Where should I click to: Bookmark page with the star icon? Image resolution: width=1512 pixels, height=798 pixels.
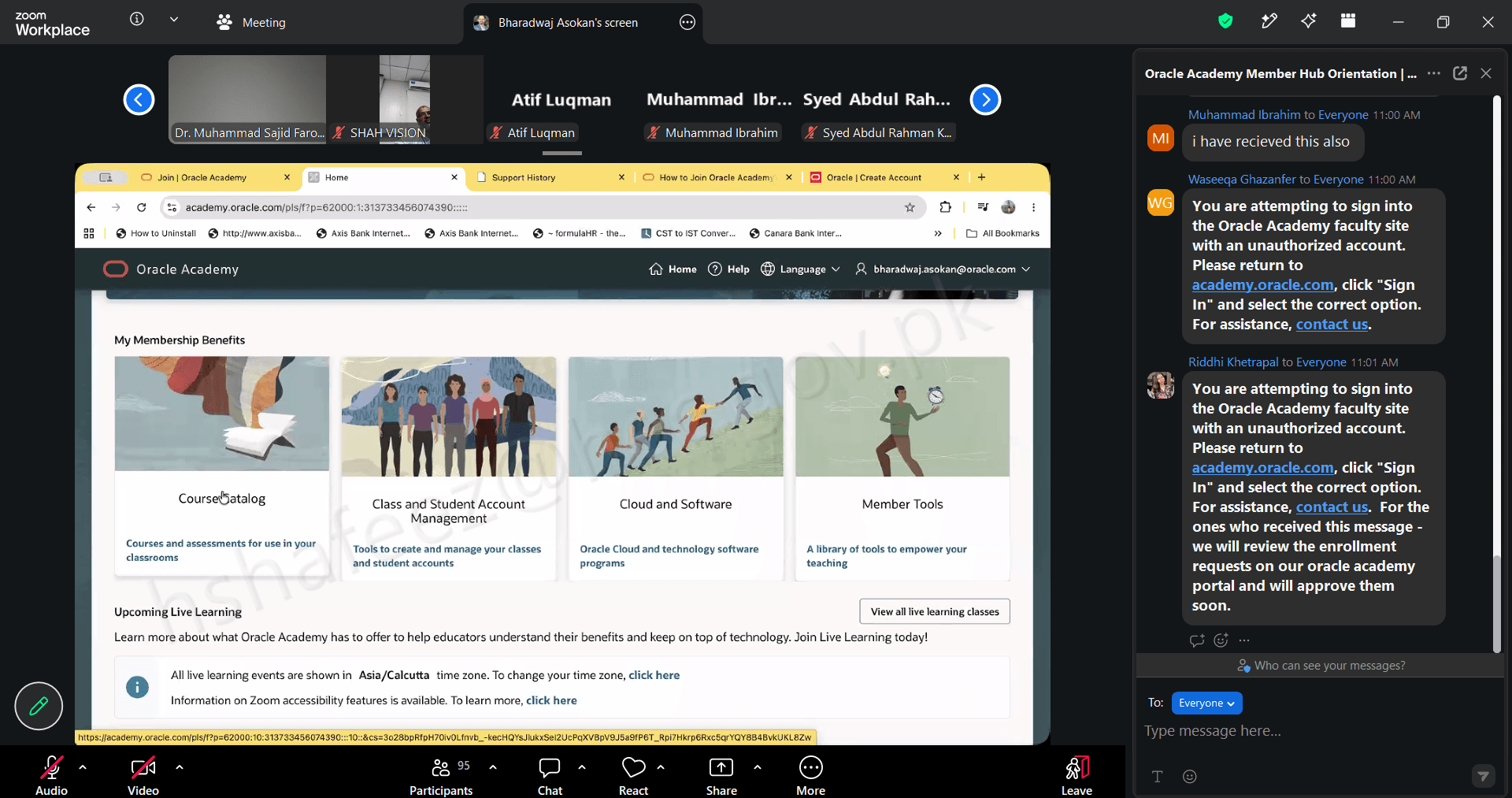pos(910,207)
